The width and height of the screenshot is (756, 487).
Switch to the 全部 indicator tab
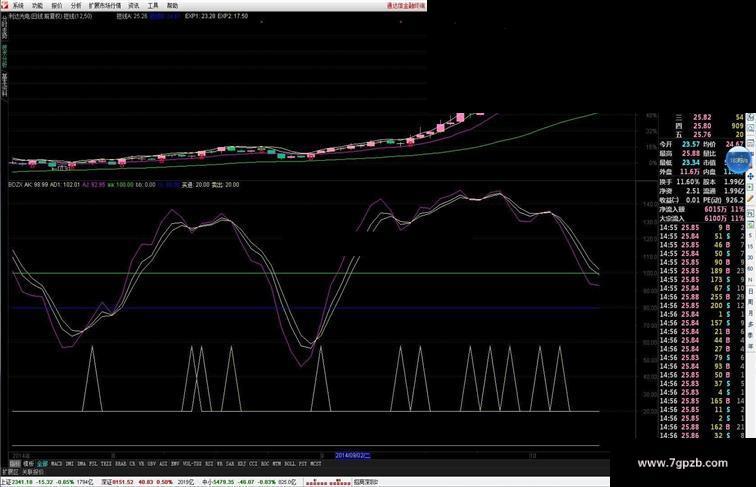pos(42,464)
